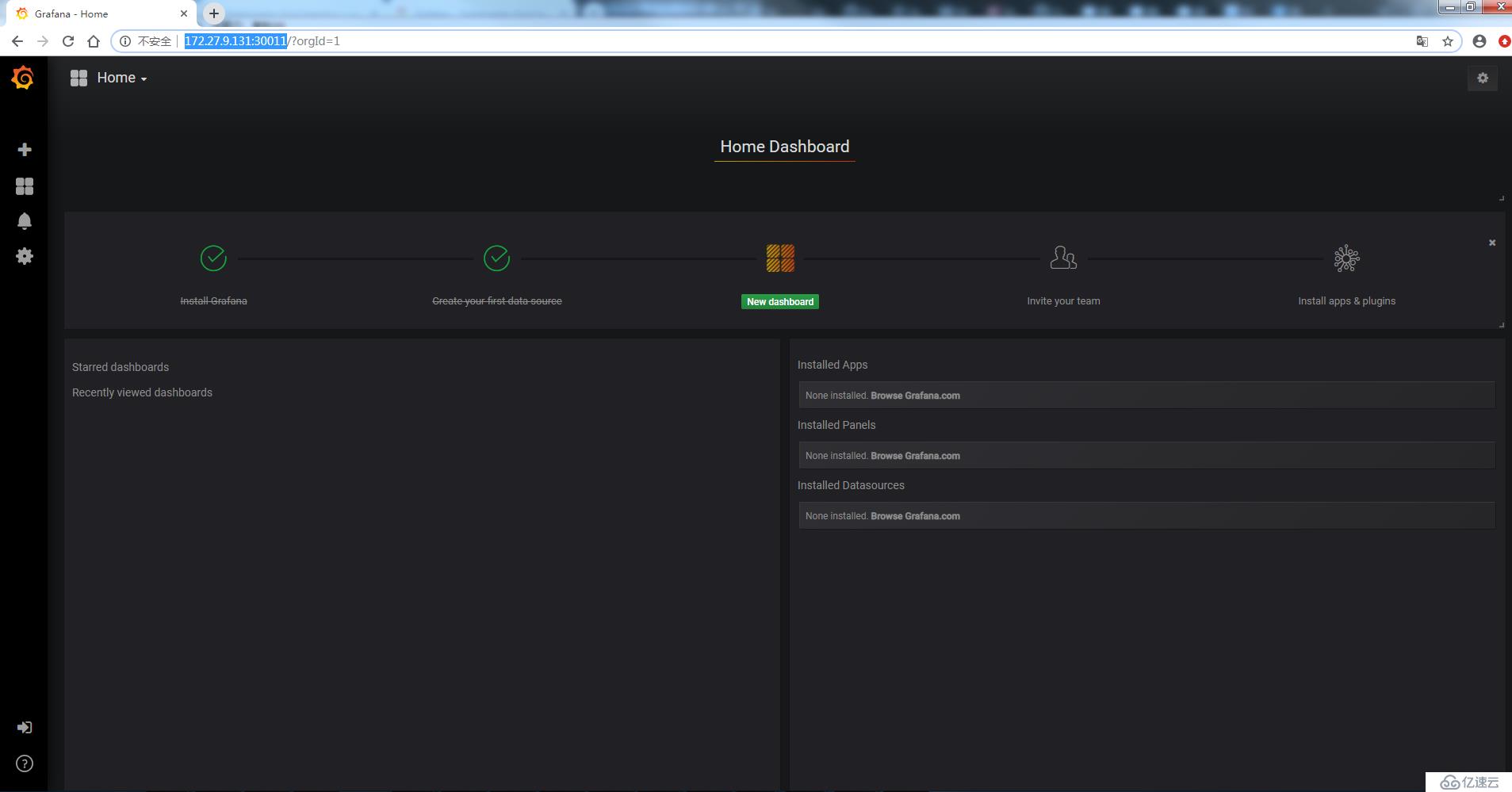The width and height of the screenshot is (1512, 792).
Task: Open dashboard settings gear at top right
Action: point(1483,78)
